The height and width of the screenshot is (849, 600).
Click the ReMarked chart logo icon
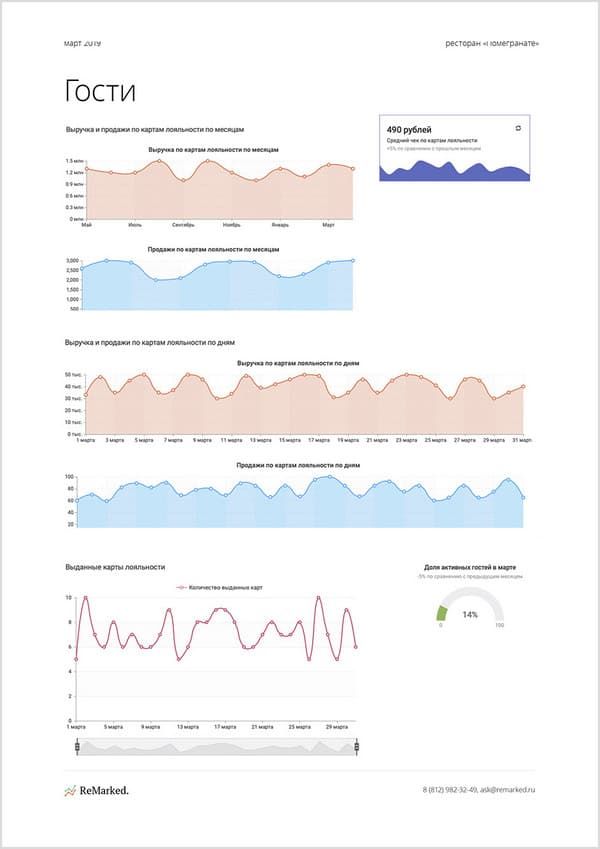coord(70,791)
